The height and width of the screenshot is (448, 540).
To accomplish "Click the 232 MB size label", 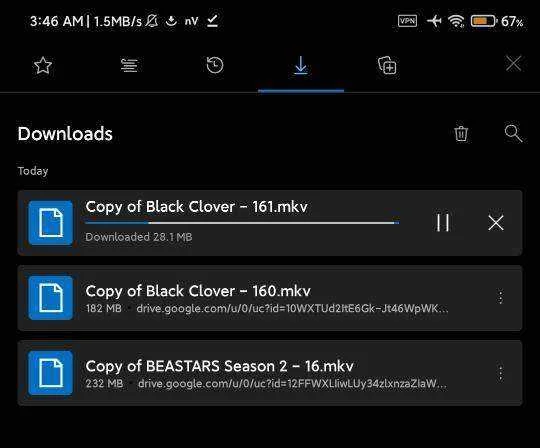I will [x=104, y=383].
